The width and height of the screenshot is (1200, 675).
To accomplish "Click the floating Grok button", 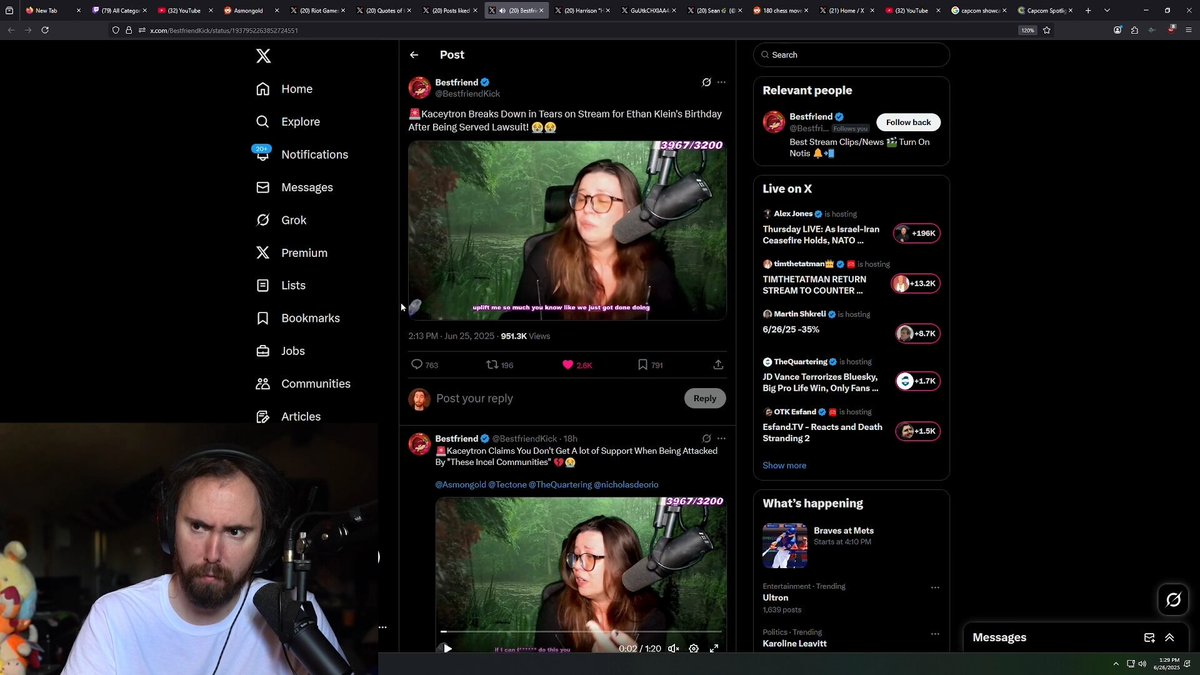I will pos(1173,600).
